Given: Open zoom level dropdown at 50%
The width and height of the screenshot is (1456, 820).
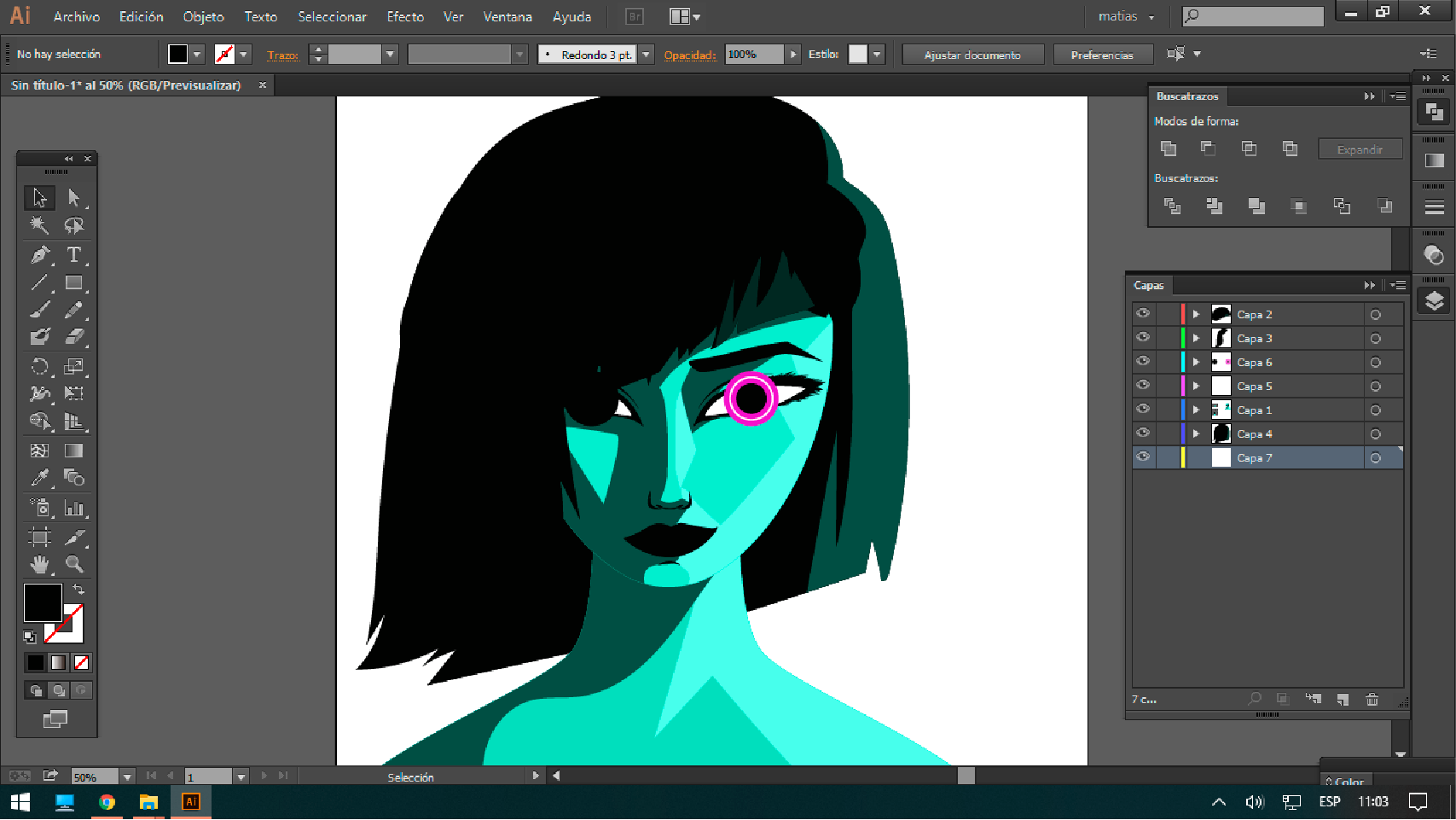Looking at the screenshot, I should pos(127,777).
